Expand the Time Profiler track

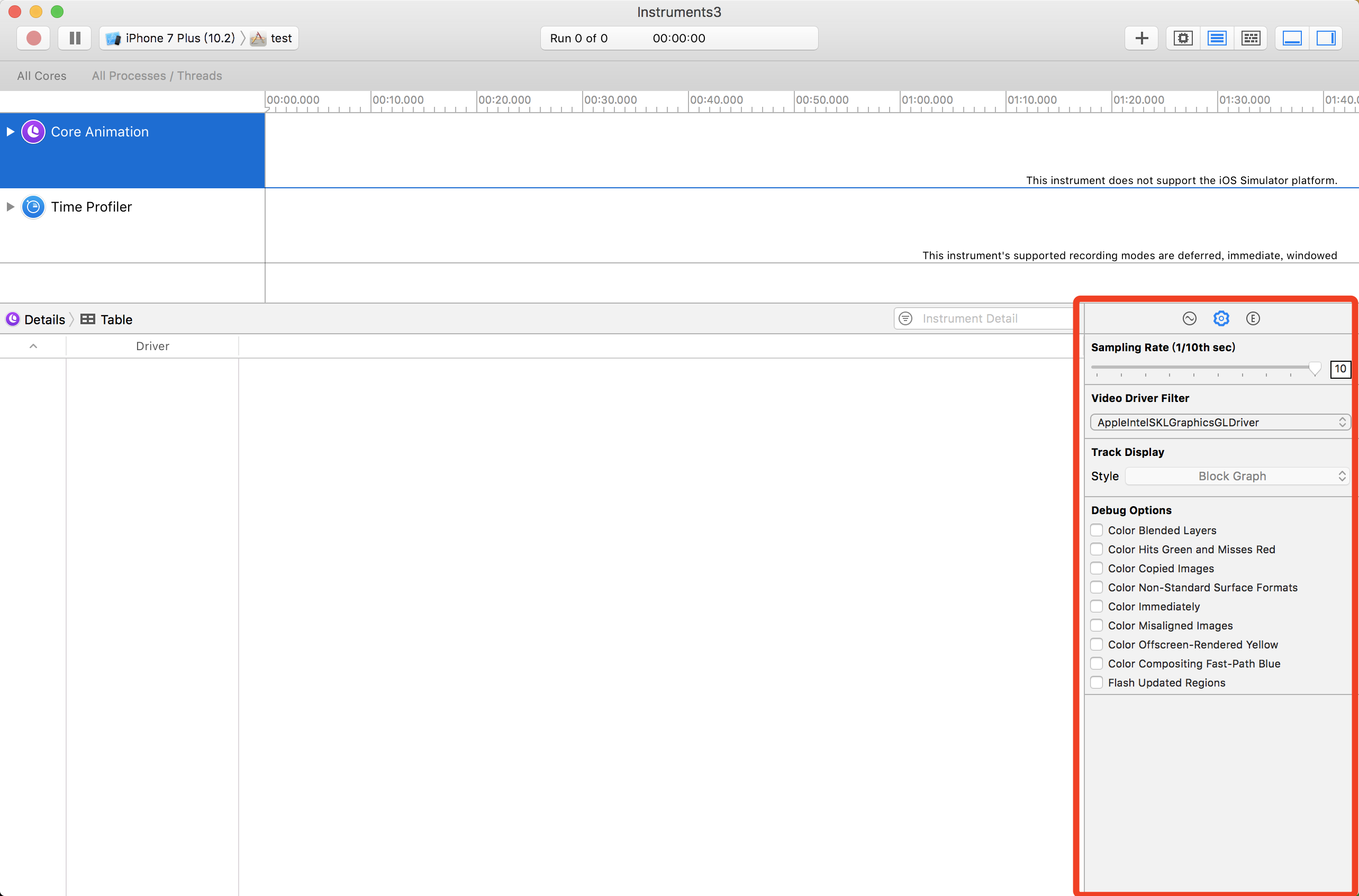coord(10,207)
